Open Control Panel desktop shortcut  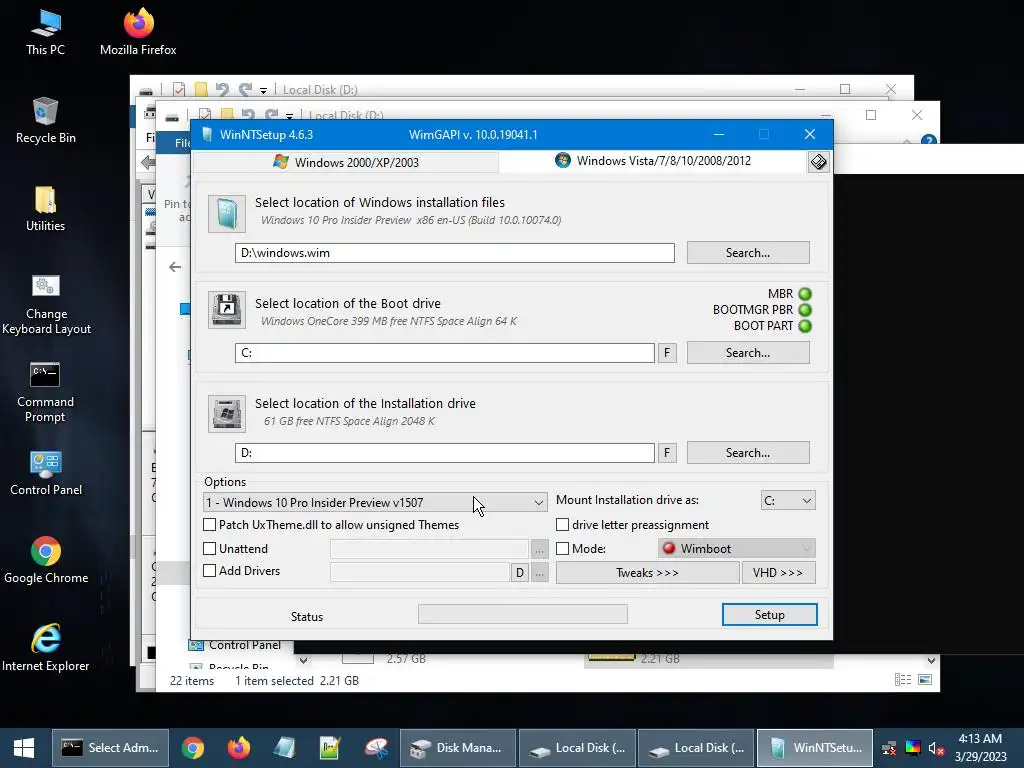click(46, 473)
